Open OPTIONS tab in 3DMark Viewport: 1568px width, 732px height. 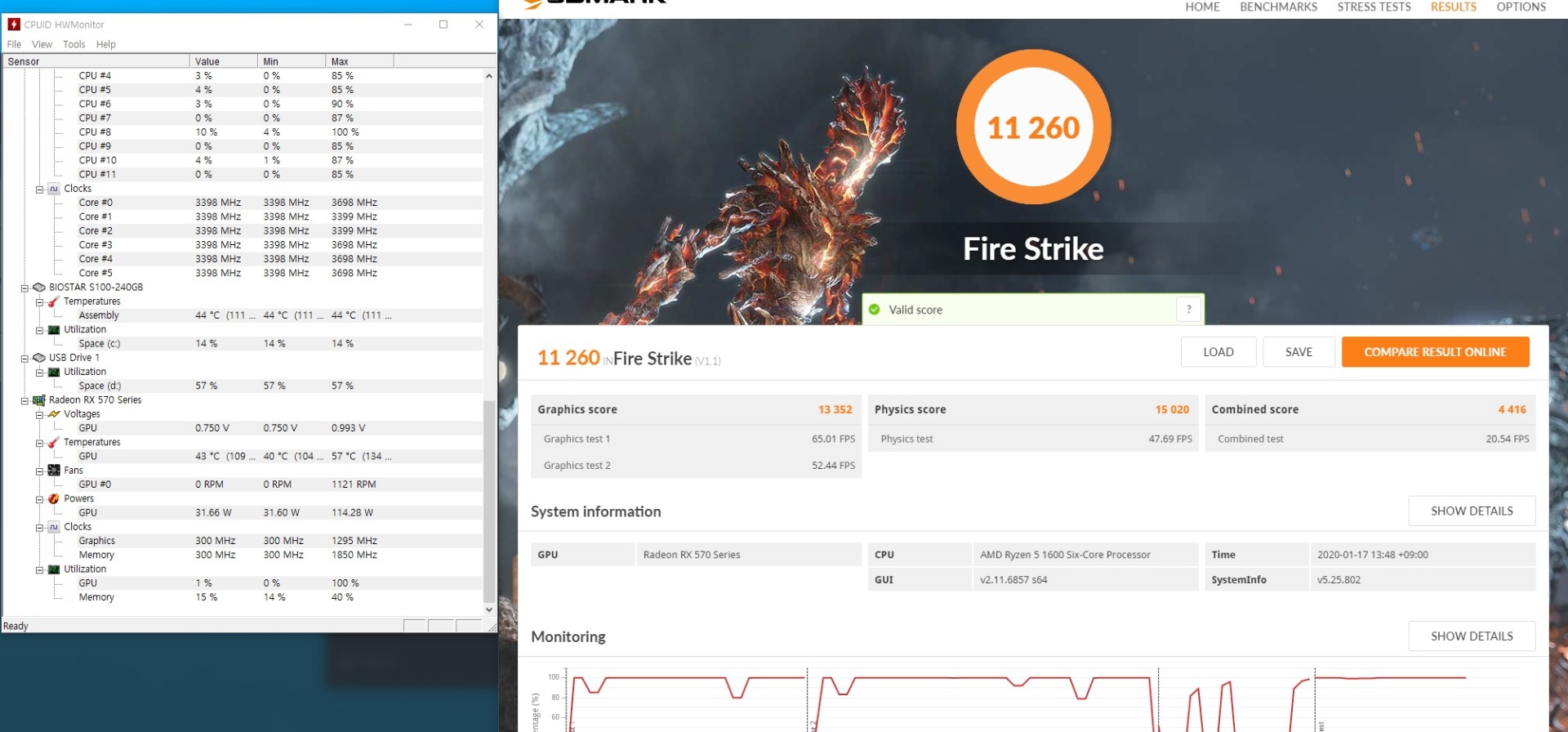coord(1521,7)
